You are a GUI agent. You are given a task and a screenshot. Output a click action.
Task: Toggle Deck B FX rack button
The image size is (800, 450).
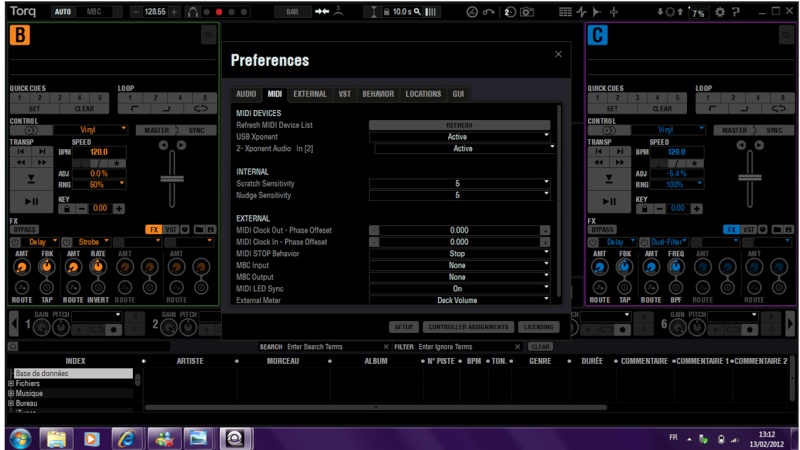[x=154, y=230]
